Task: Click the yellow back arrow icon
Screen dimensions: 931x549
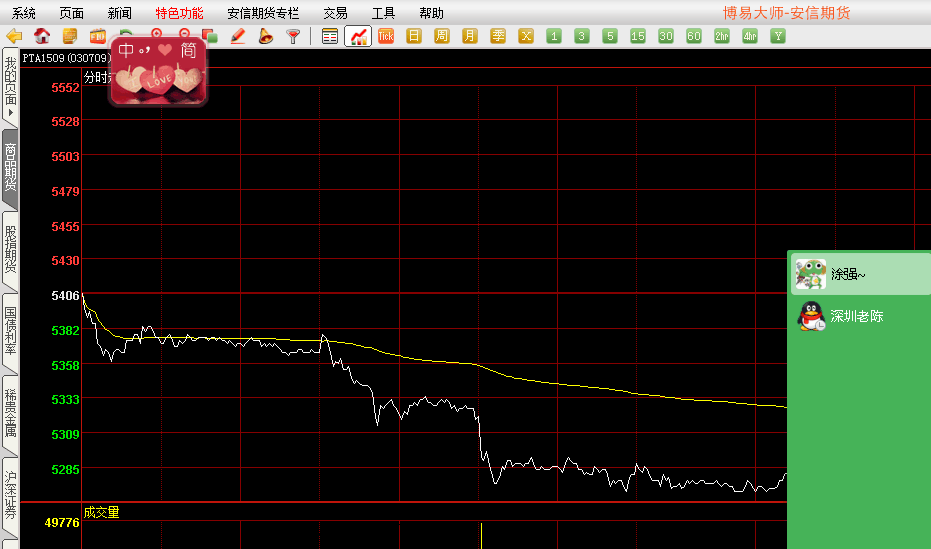Action: coord(14,36)
